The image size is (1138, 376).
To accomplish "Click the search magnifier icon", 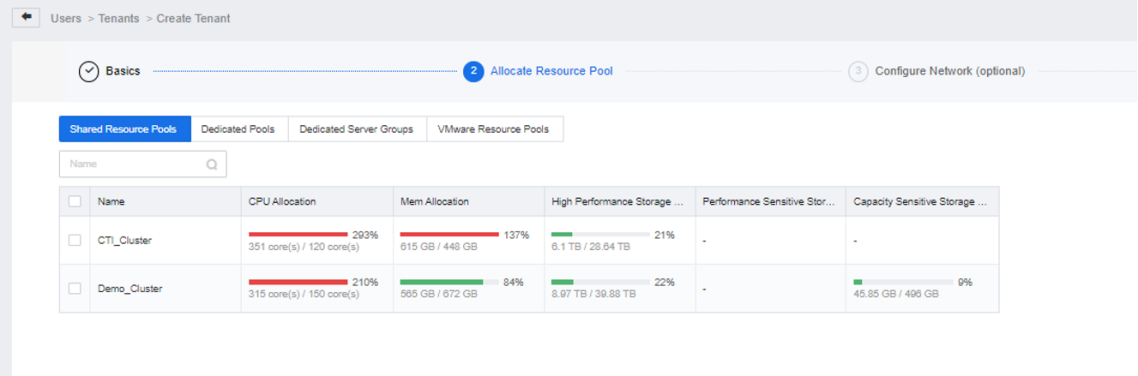I will (212, 165).
